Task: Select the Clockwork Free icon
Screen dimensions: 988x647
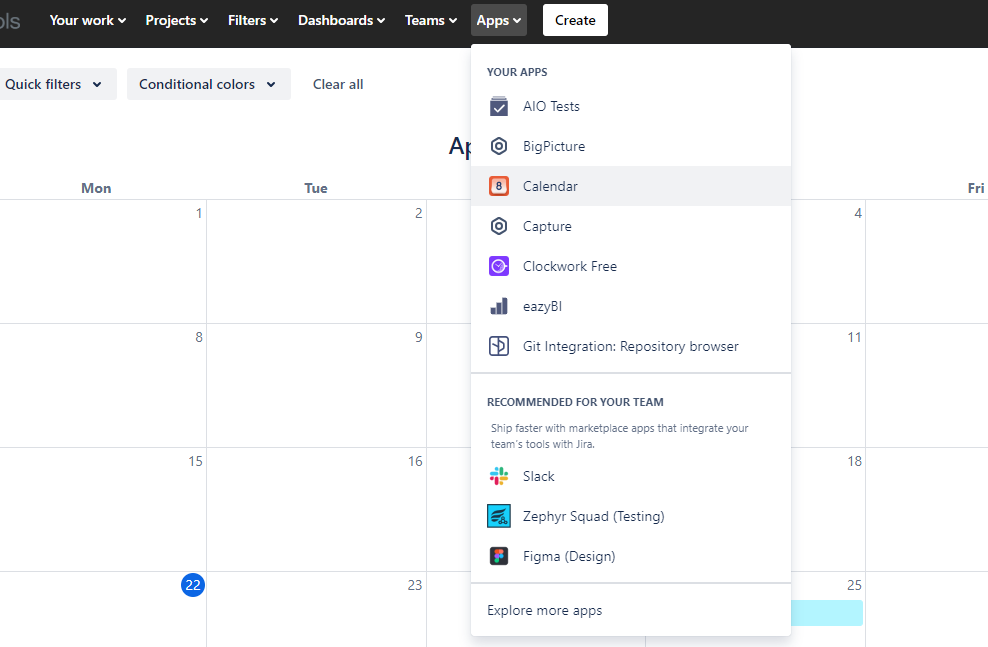Action: 498,266
